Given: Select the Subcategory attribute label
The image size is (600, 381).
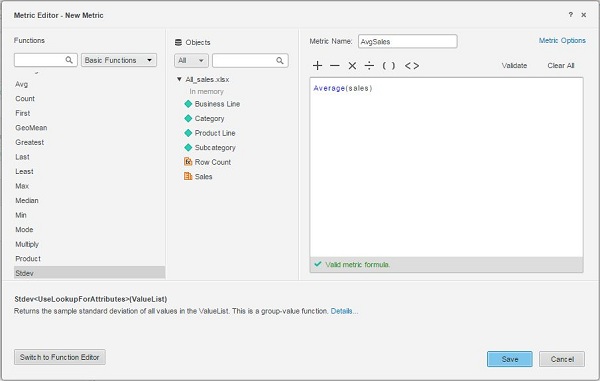Looking at the screenshot, I should click(215, 147).
